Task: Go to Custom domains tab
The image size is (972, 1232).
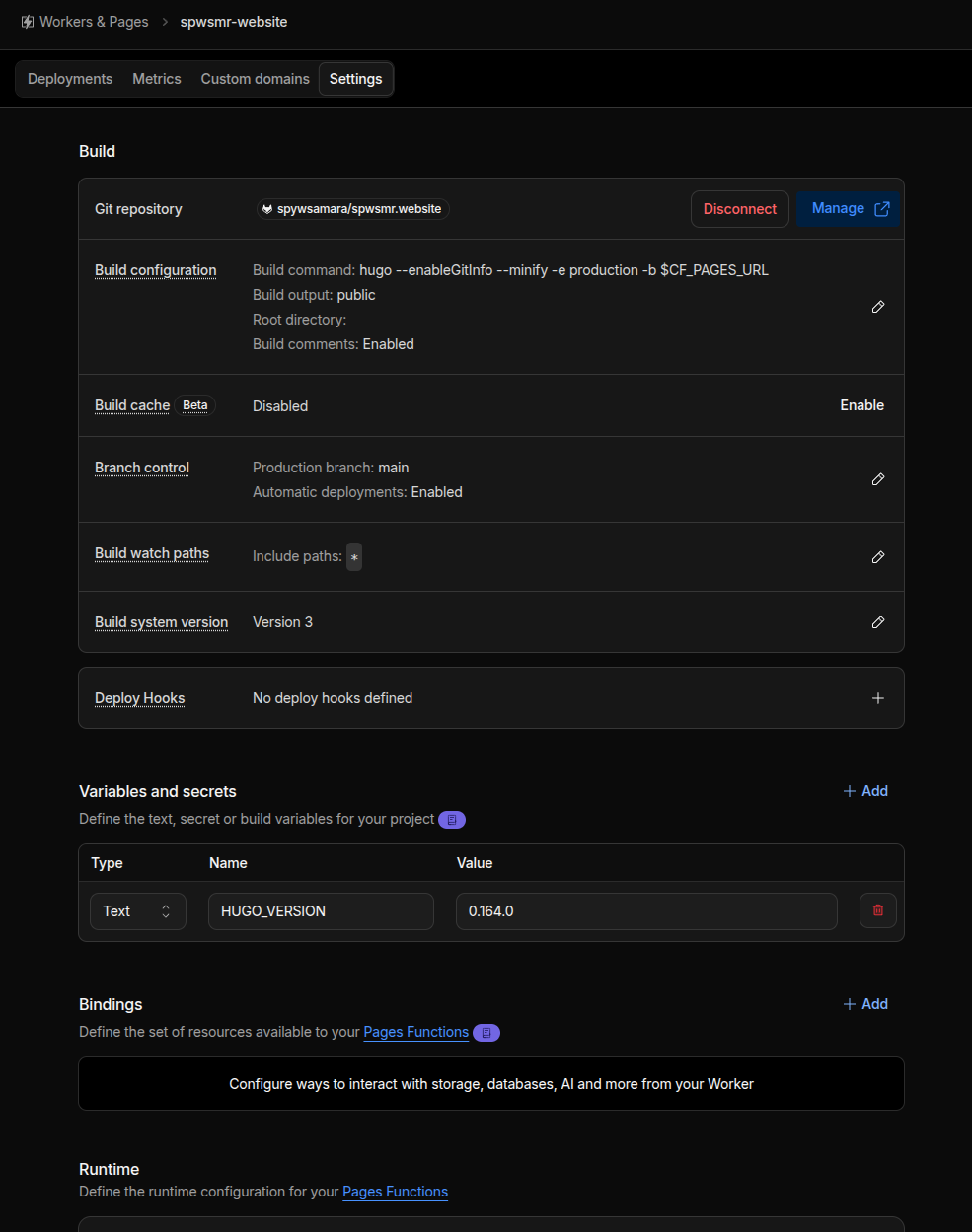Action: (256, 79)
